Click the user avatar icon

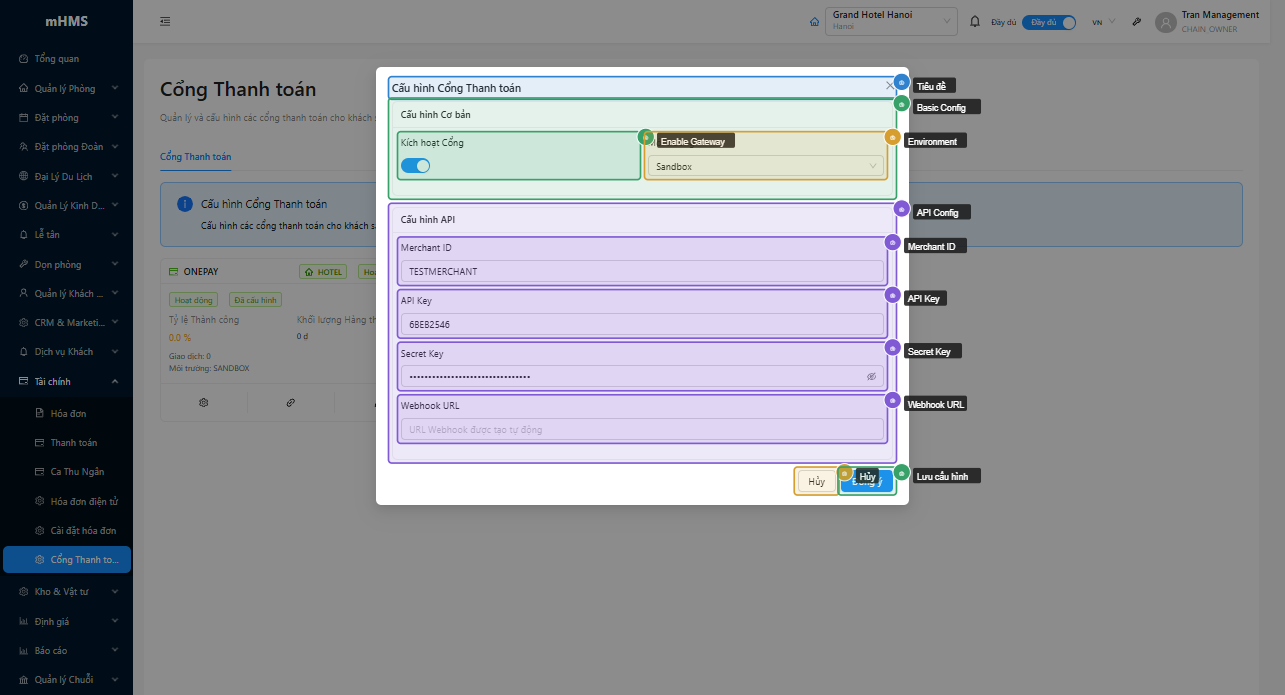tap(1165, 22)
